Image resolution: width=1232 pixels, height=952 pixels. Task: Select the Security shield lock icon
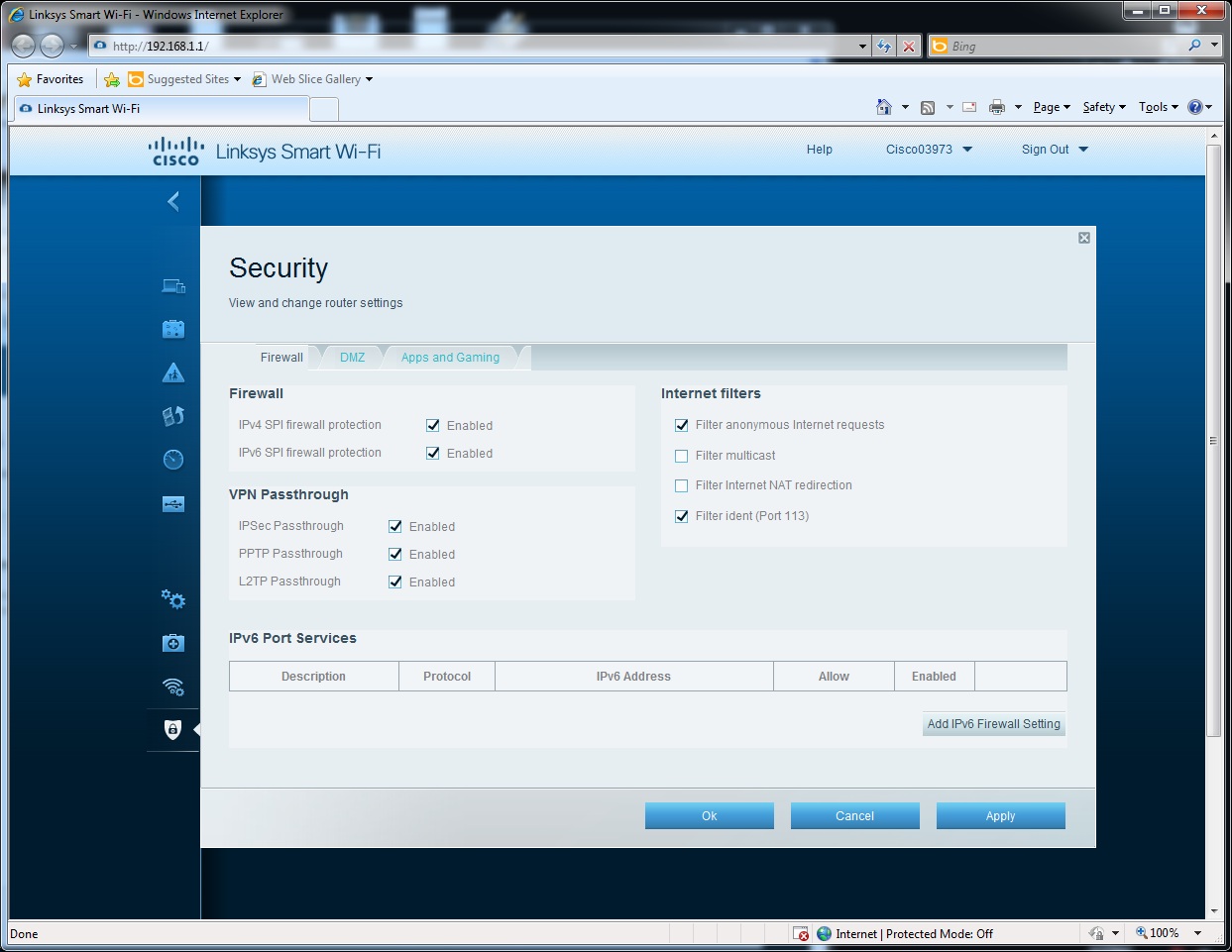click(172, 730)
